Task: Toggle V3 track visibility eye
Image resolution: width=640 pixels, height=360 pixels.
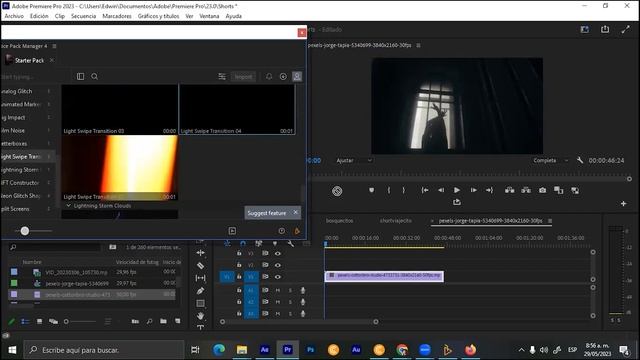Action: 278,253
